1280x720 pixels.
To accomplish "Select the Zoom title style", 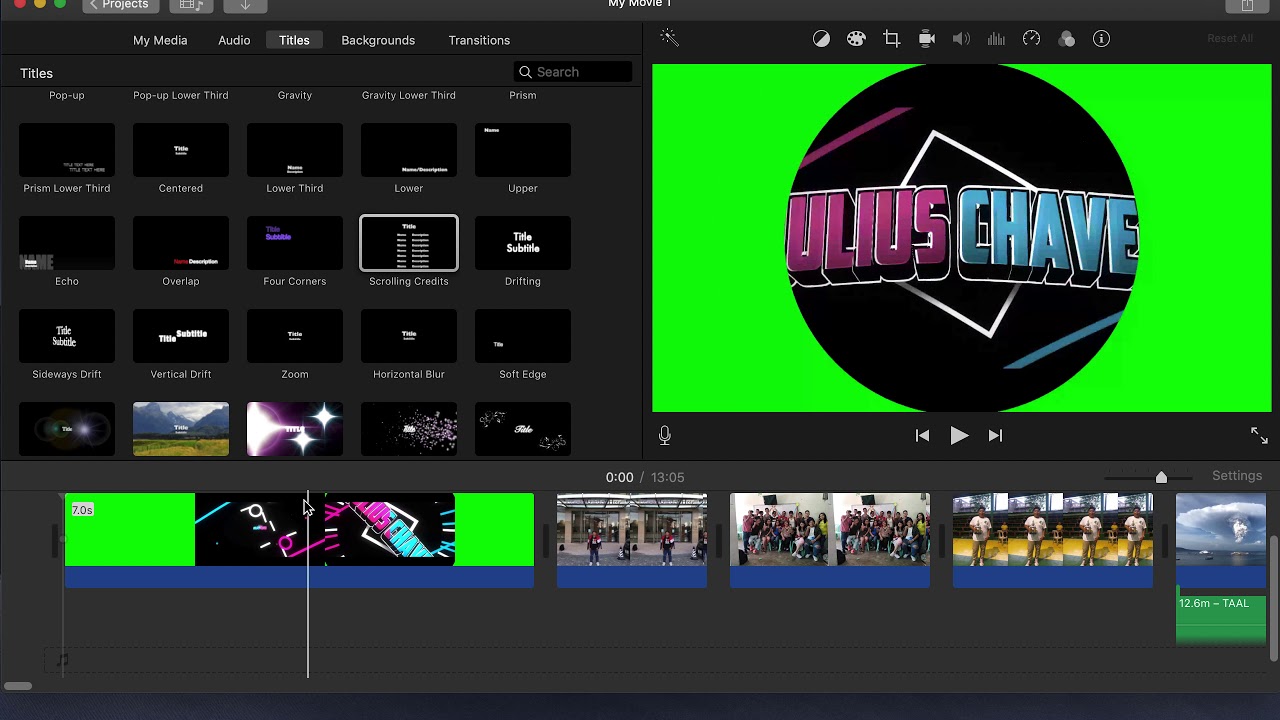I will click(295, 336).
